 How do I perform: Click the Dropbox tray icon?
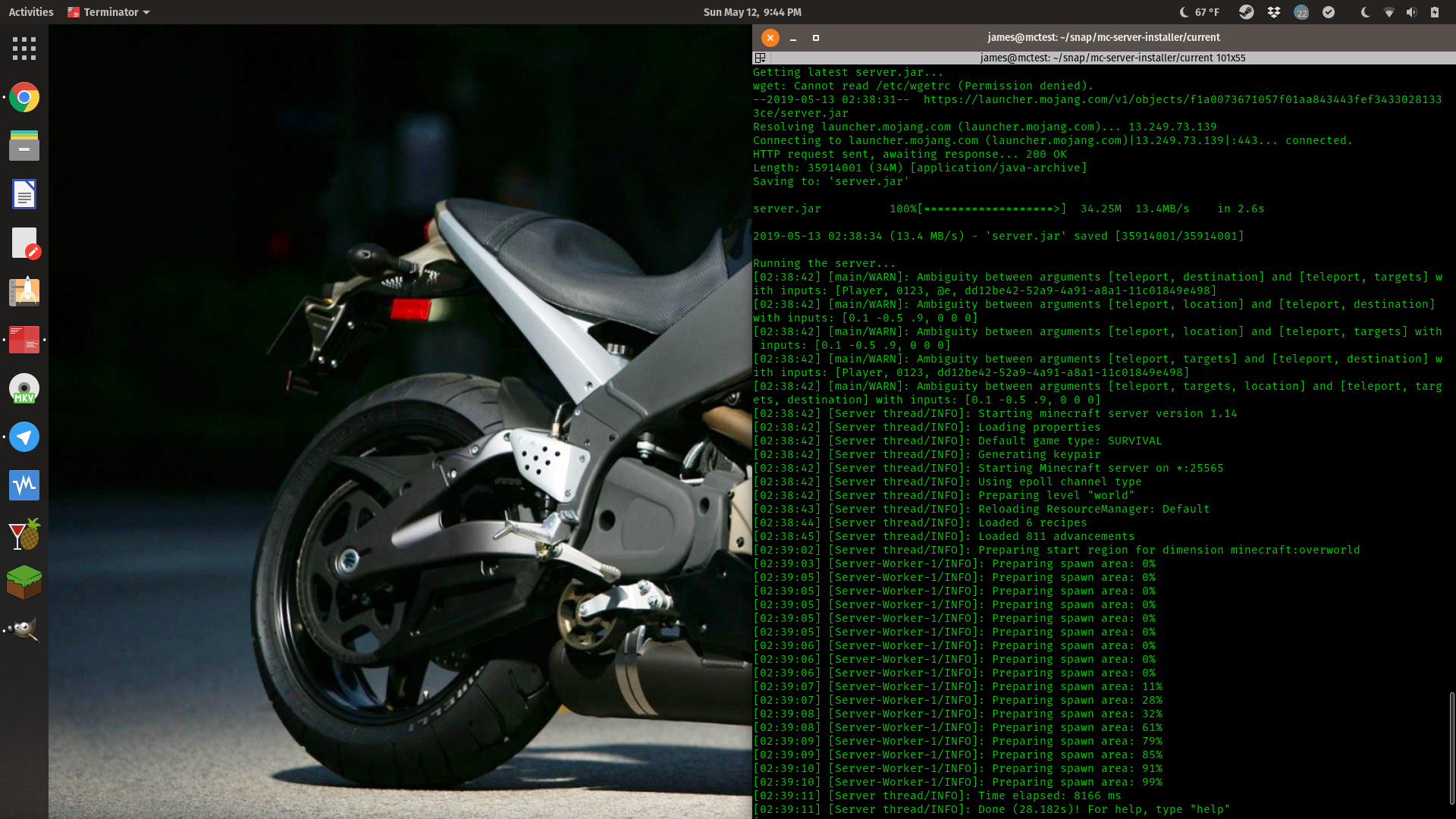click(1274, 12)
